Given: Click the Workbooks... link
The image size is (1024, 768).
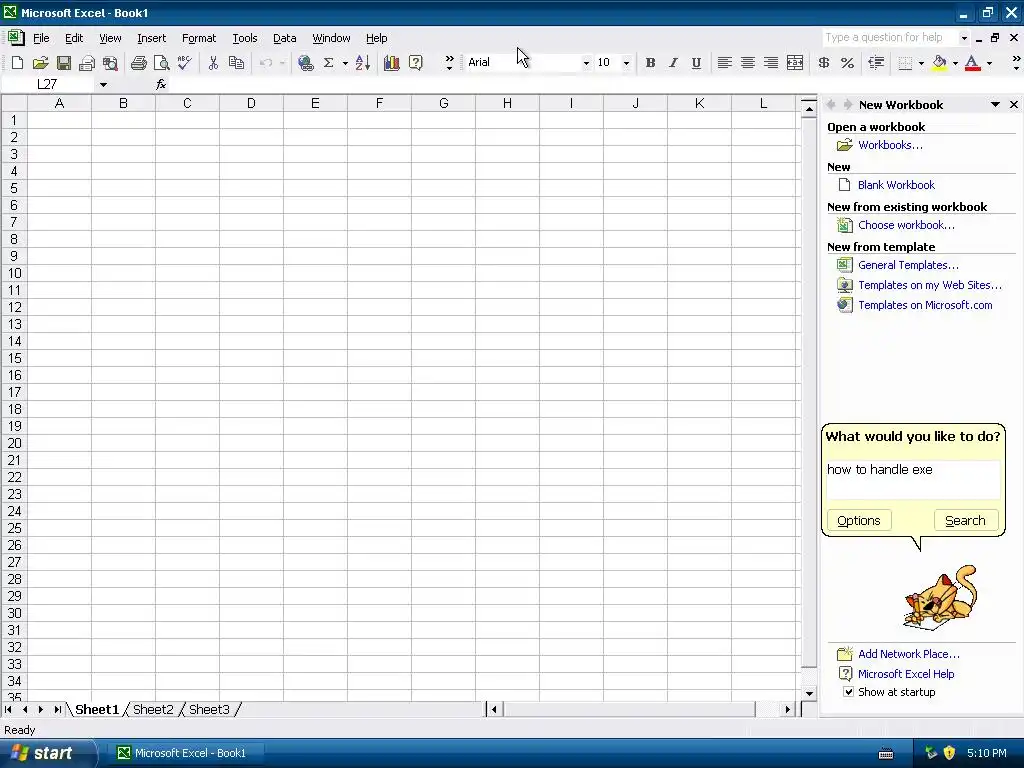Looking at the screenshot, I should pos(890,145).
